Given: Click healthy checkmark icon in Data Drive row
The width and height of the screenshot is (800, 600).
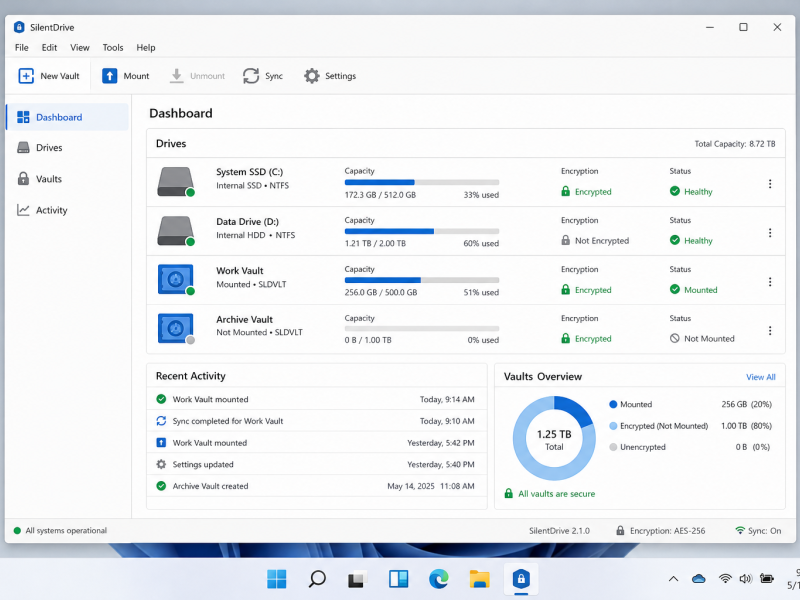Looking at the screenshot, I should pyautogui.click(x=674, y=240).
